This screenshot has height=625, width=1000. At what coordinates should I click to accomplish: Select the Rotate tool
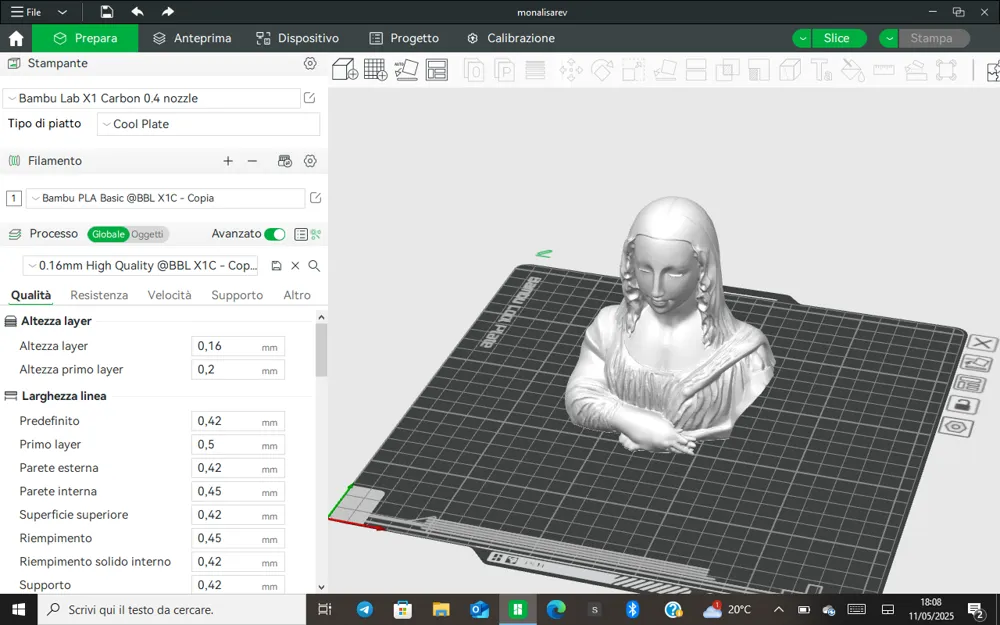click(602, 70)
